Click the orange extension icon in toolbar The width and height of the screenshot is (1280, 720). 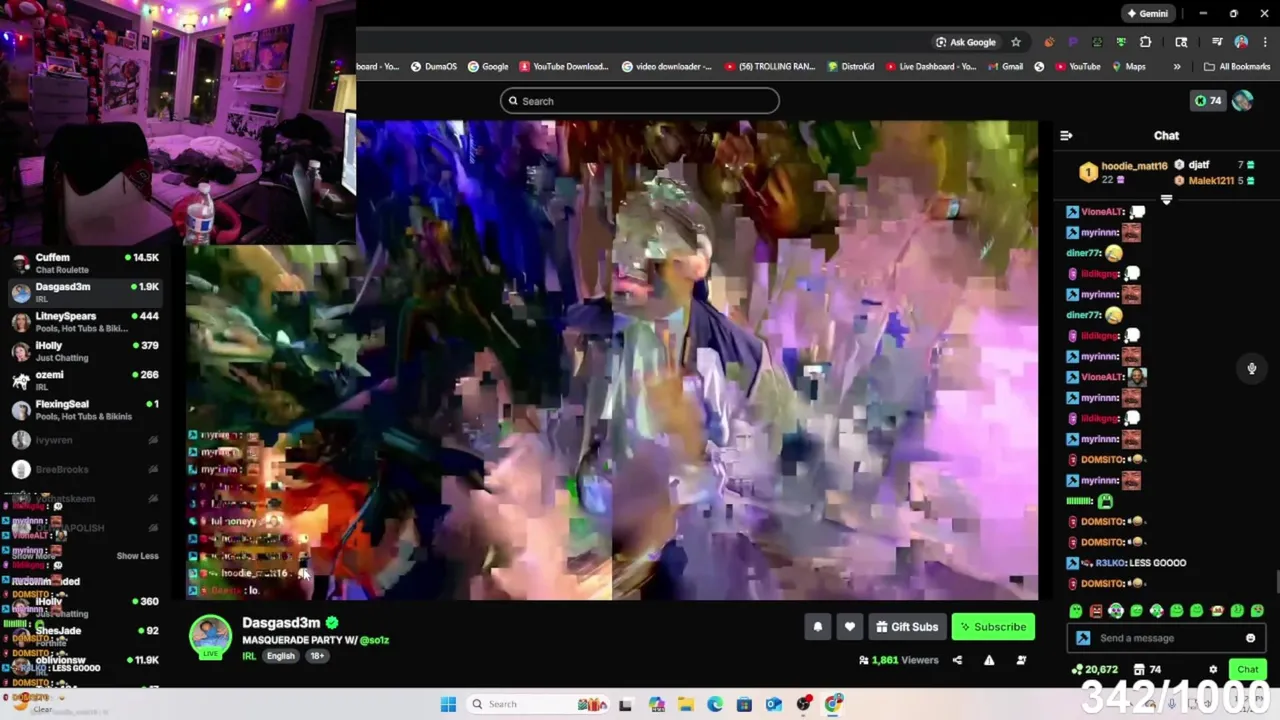(1049, 42)
